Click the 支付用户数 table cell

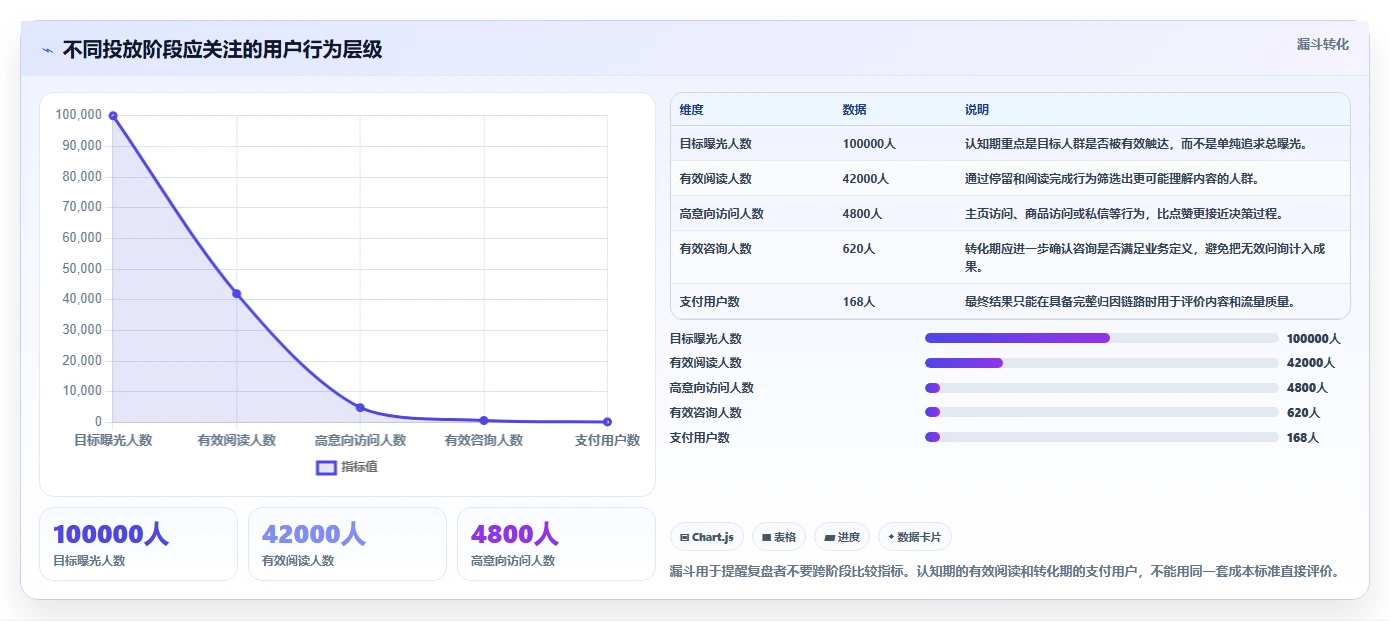click(710, 301)
